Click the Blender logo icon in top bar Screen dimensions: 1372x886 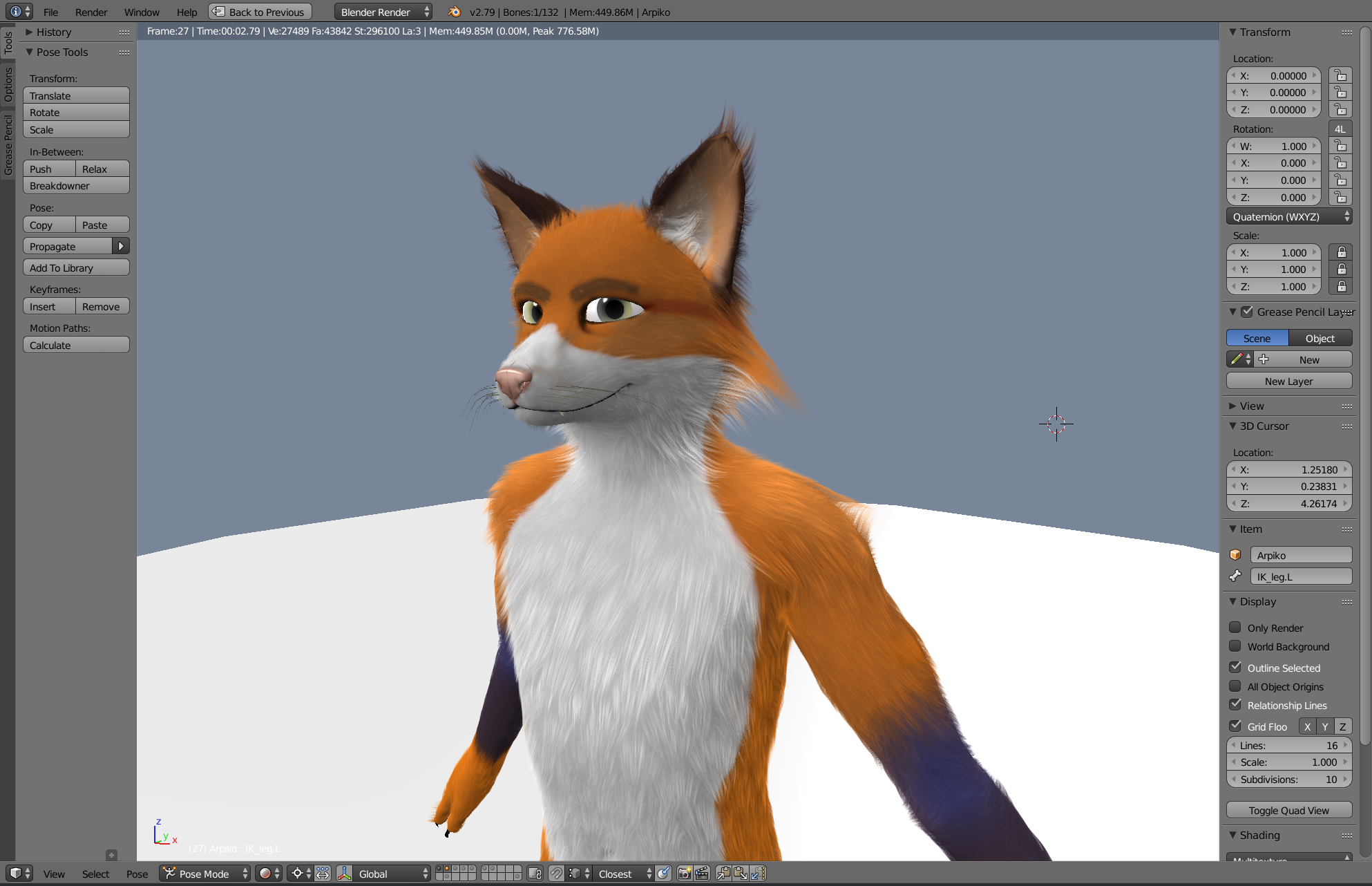(x=454, y=12)
